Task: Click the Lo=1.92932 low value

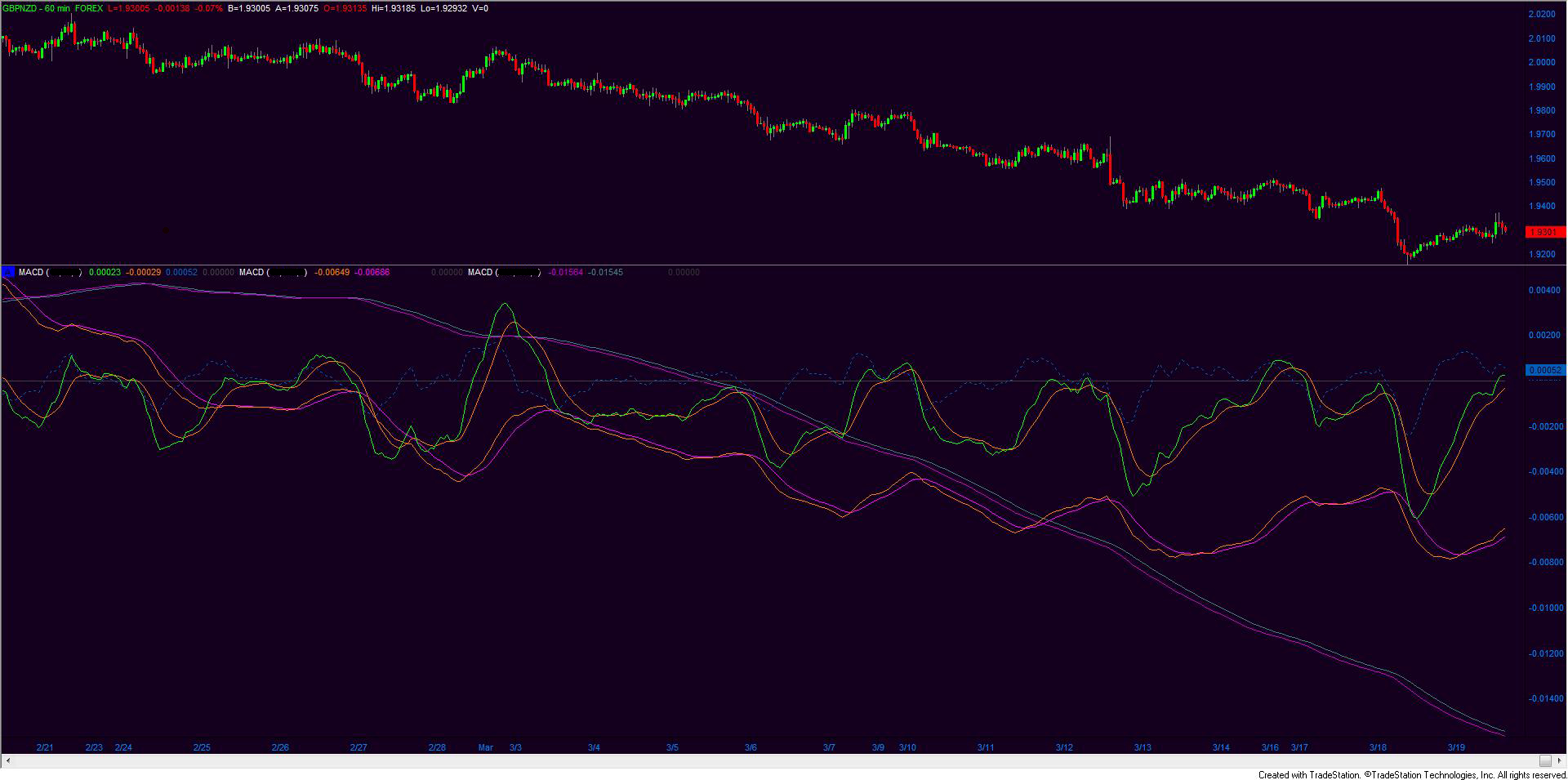Action: pos(443,8)
